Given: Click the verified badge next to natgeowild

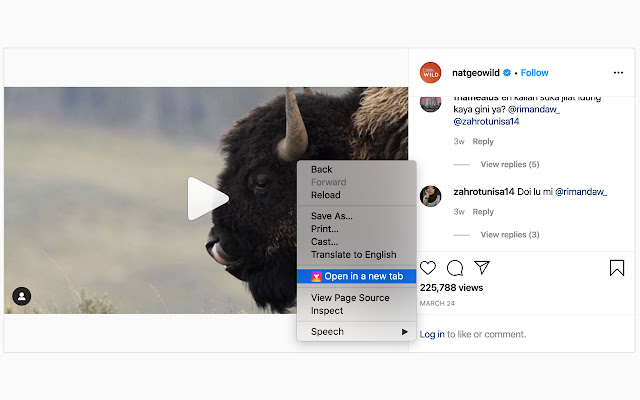Looking at the screenshot, I should pos(507,73).
